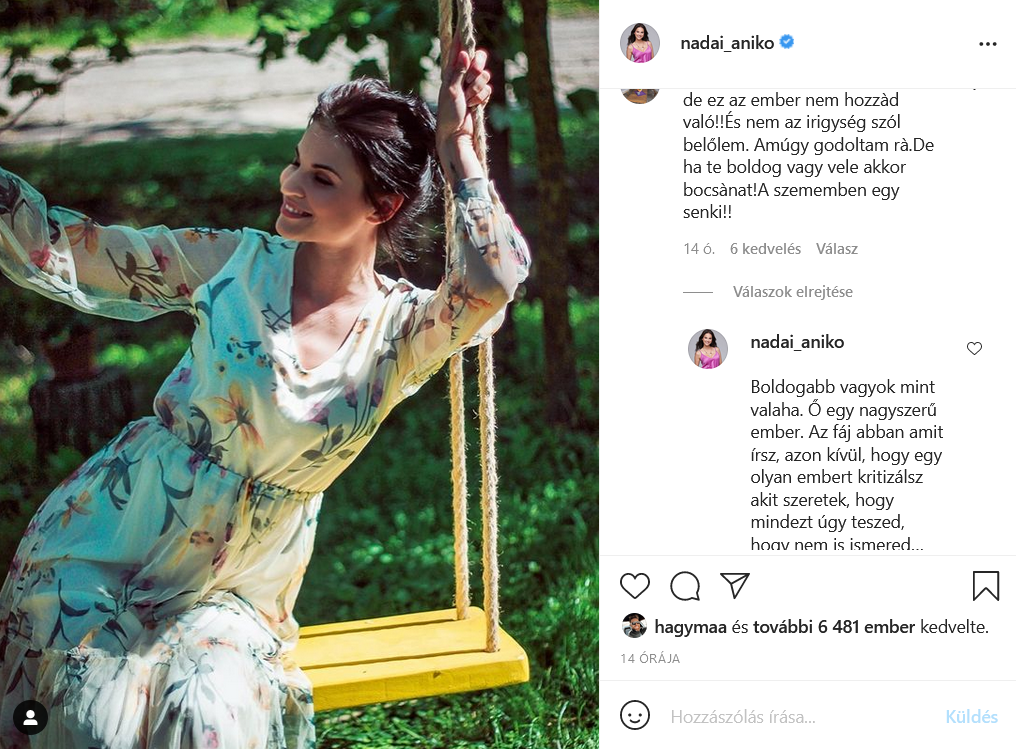This screenshot has width=1016, height=749.
Task: Show tagged people icon on the photo
Action: tap(30, 717)
